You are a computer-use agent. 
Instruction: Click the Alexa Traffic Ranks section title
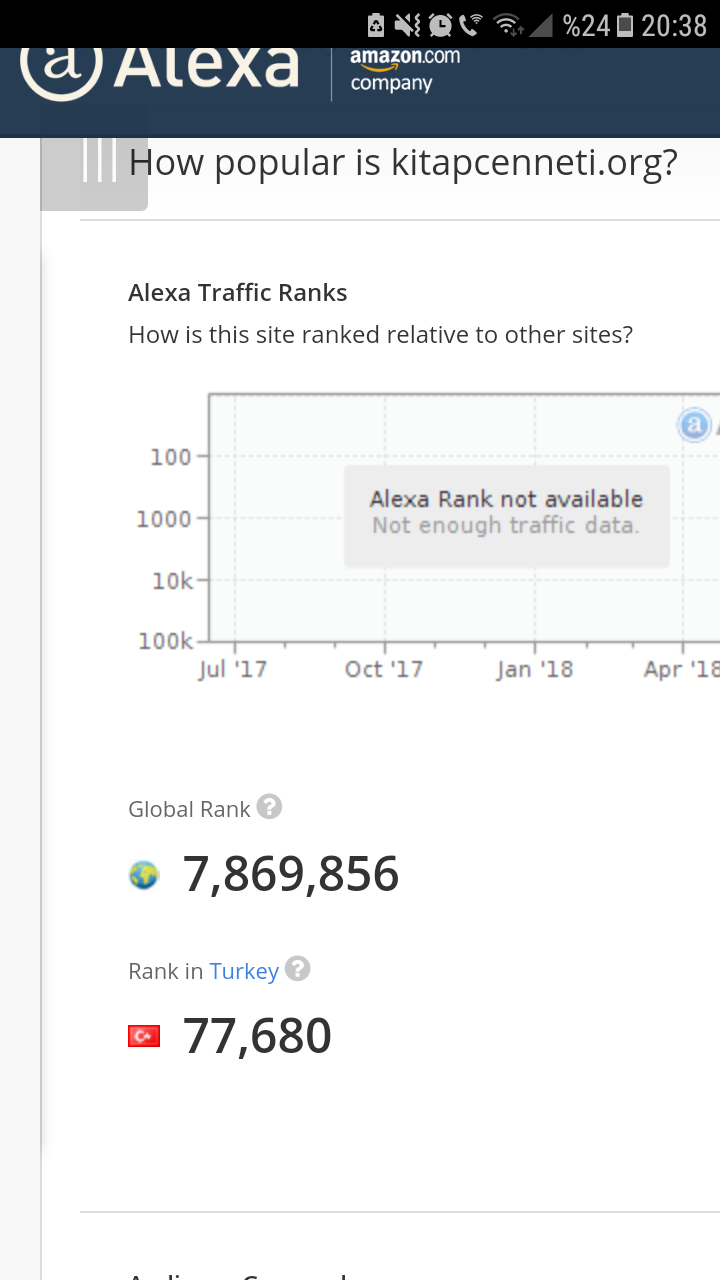click(x=238, y=293)
